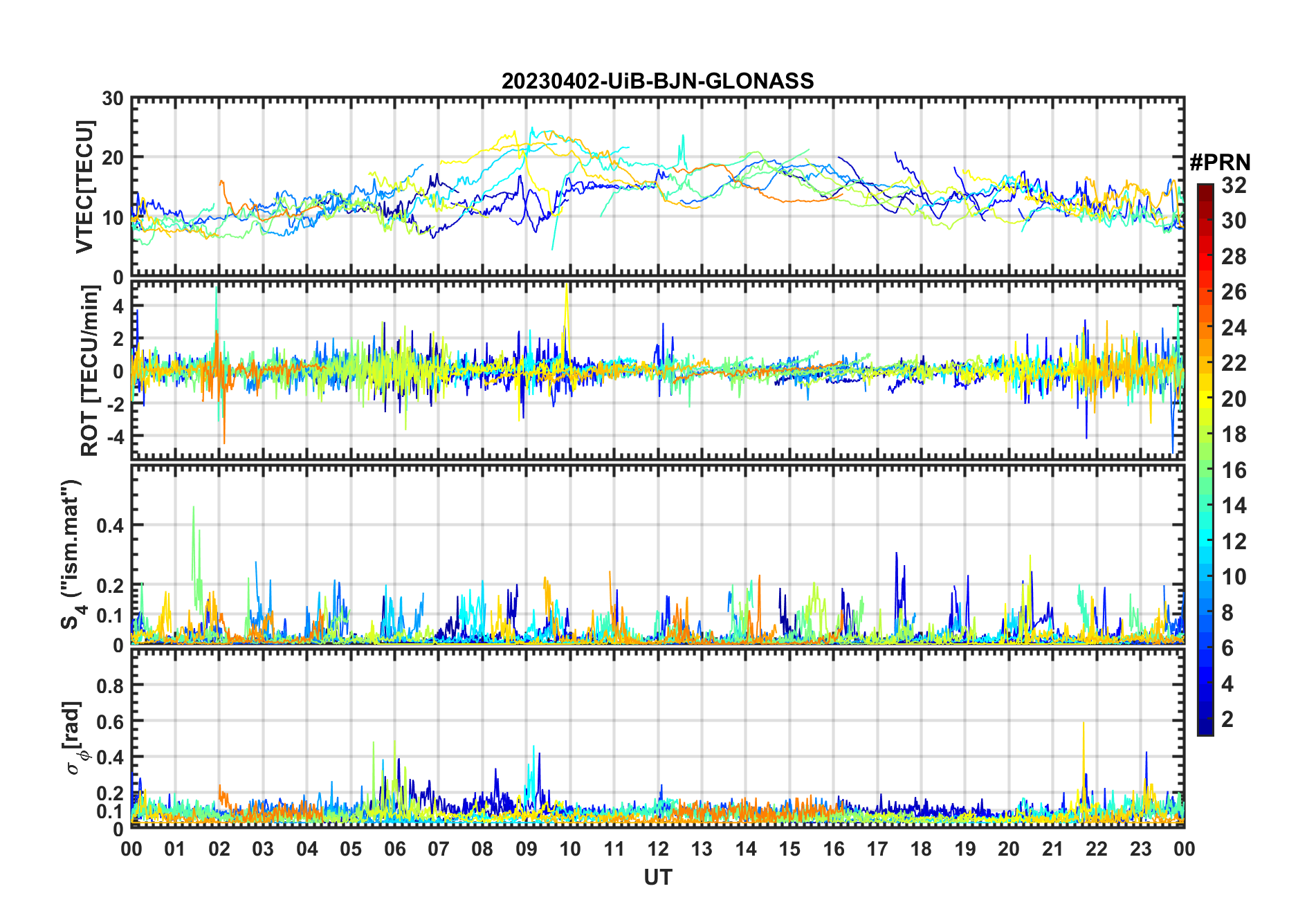
Task: Select the UT x-axis label
Action: pyautogui.click(x=657, y=877)
